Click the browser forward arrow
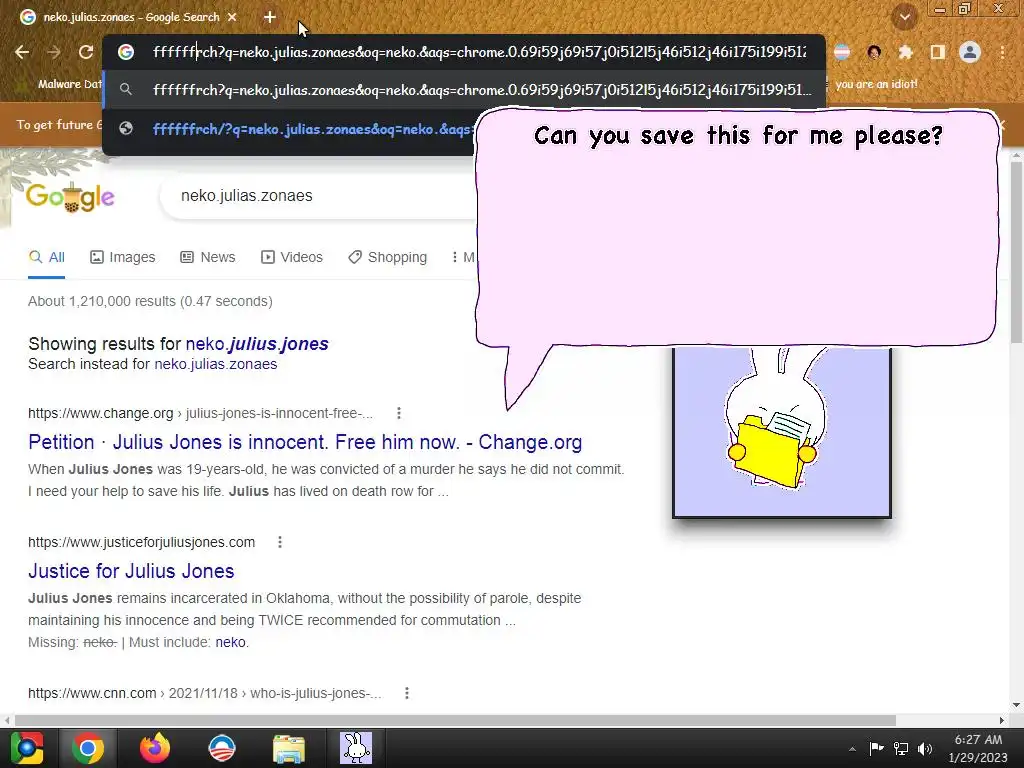This screenshot has width=1024, height=768. tap(54, 52)
